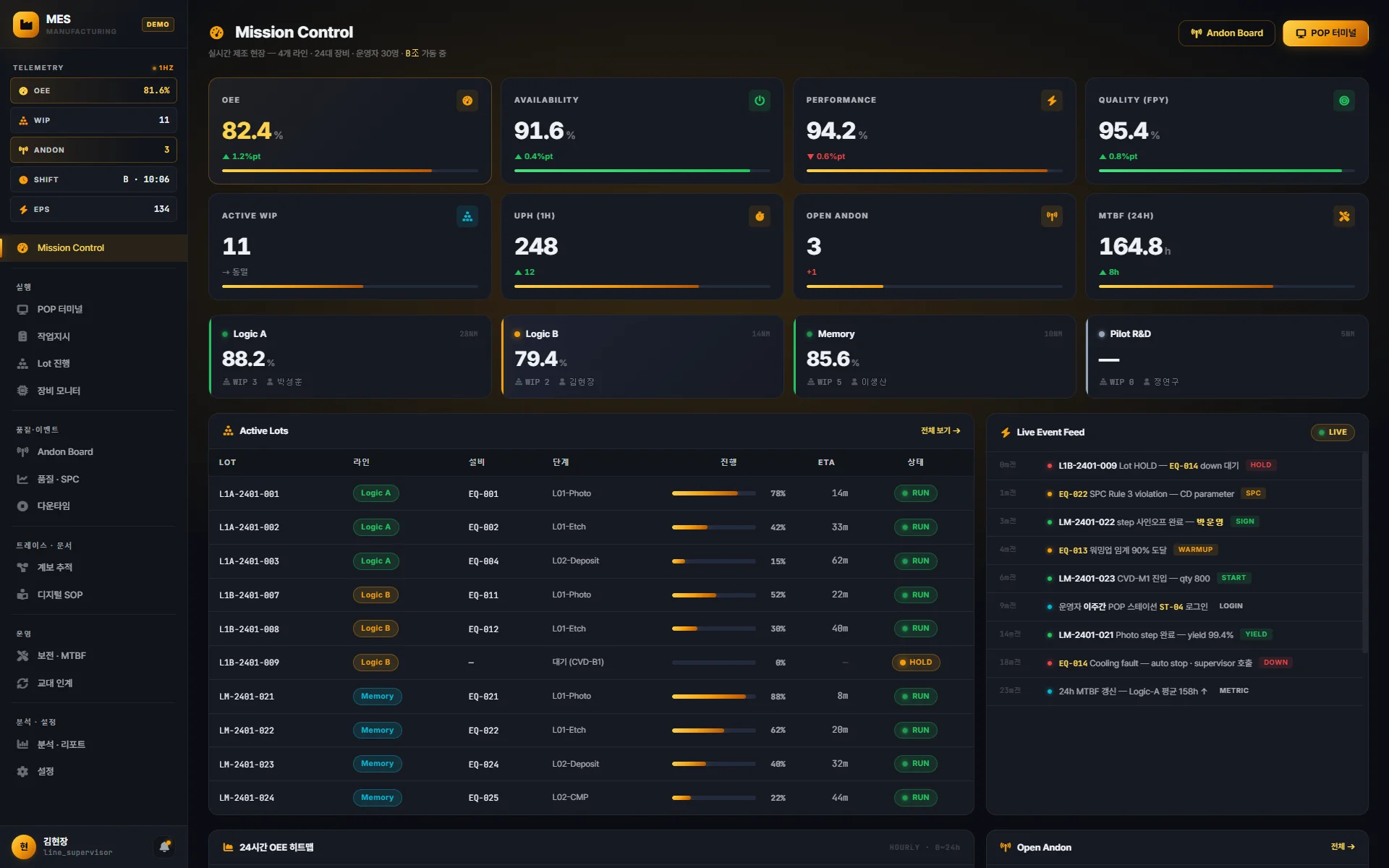Image resolution: width=1389 pixels, height=868 pixels.
Task: Click the WARMUP tag in event feed
Action: tap(1195, 550)
